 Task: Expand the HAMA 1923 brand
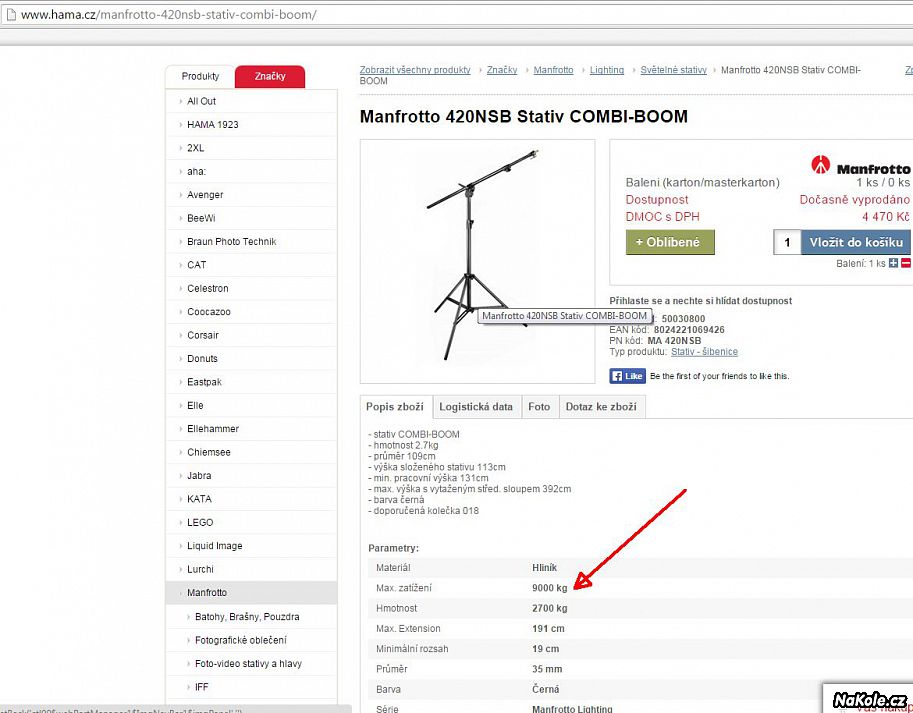click(213, 125)
